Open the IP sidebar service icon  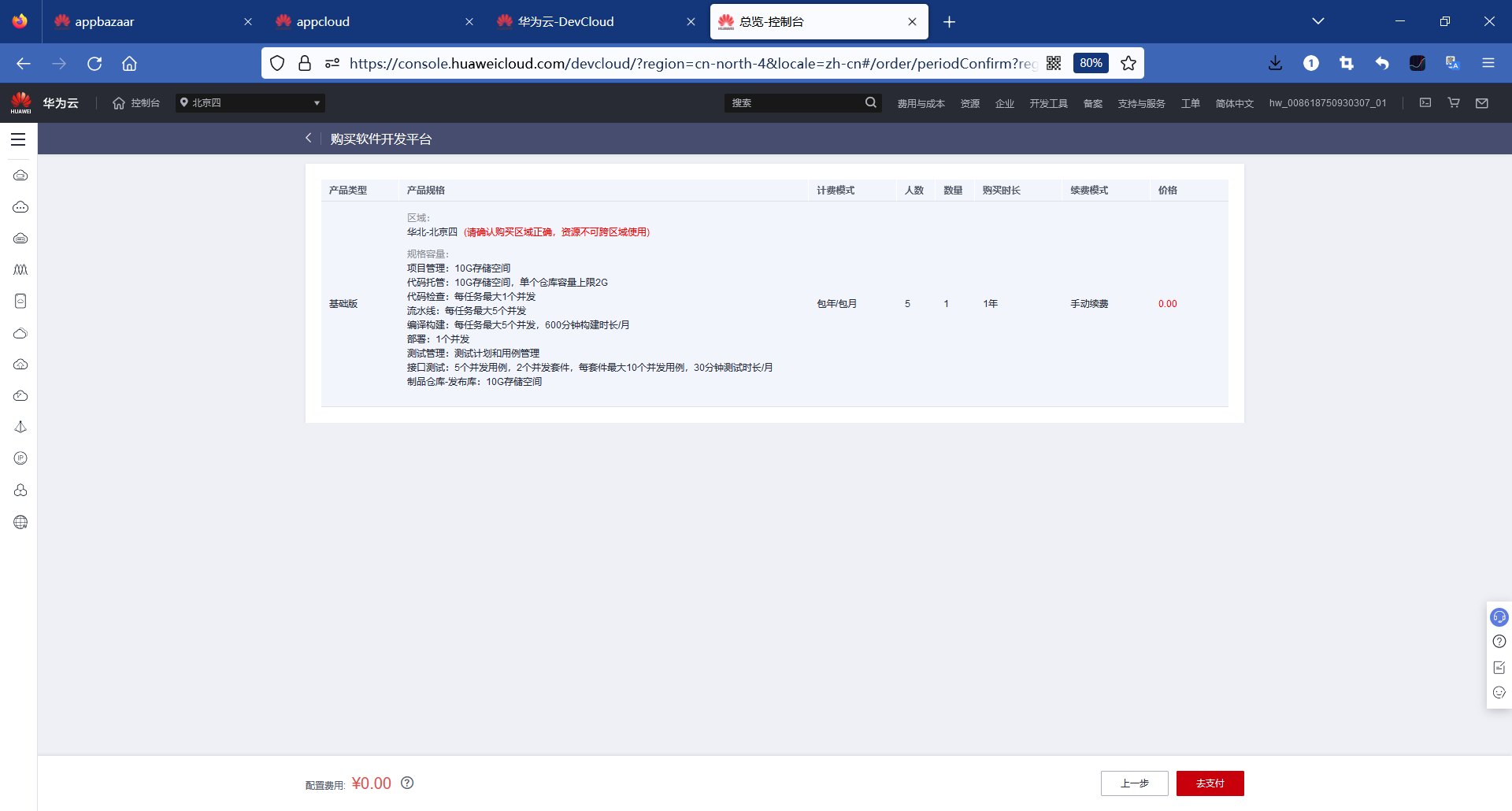pyautogui.click(x=20, y=458)
